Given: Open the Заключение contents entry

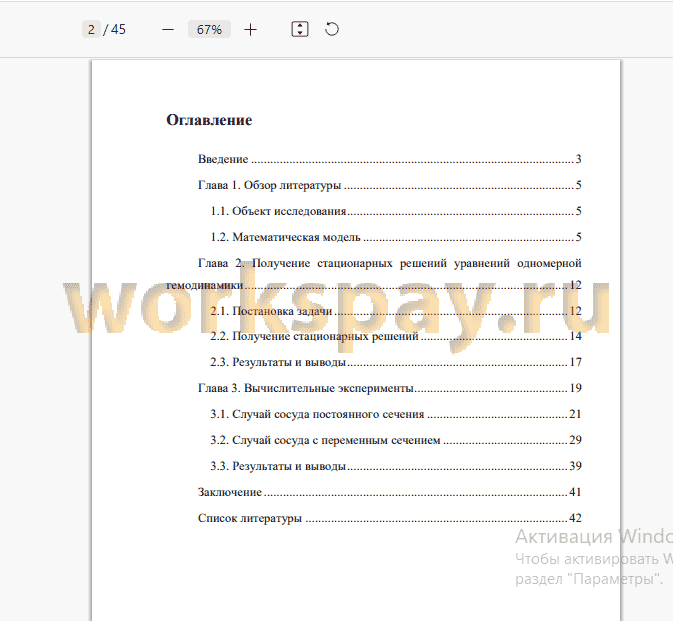Looking at the screenshot, I should coord(389,492).
